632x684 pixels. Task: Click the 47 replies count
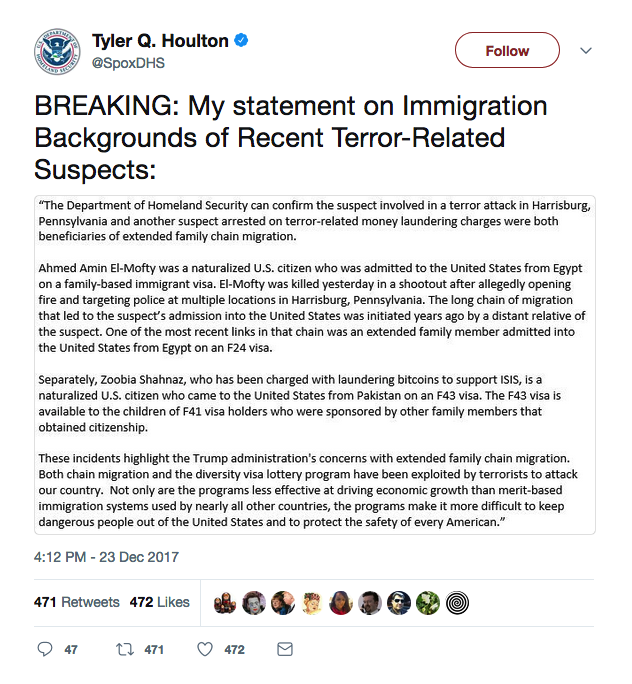click(x=71, y=650)
